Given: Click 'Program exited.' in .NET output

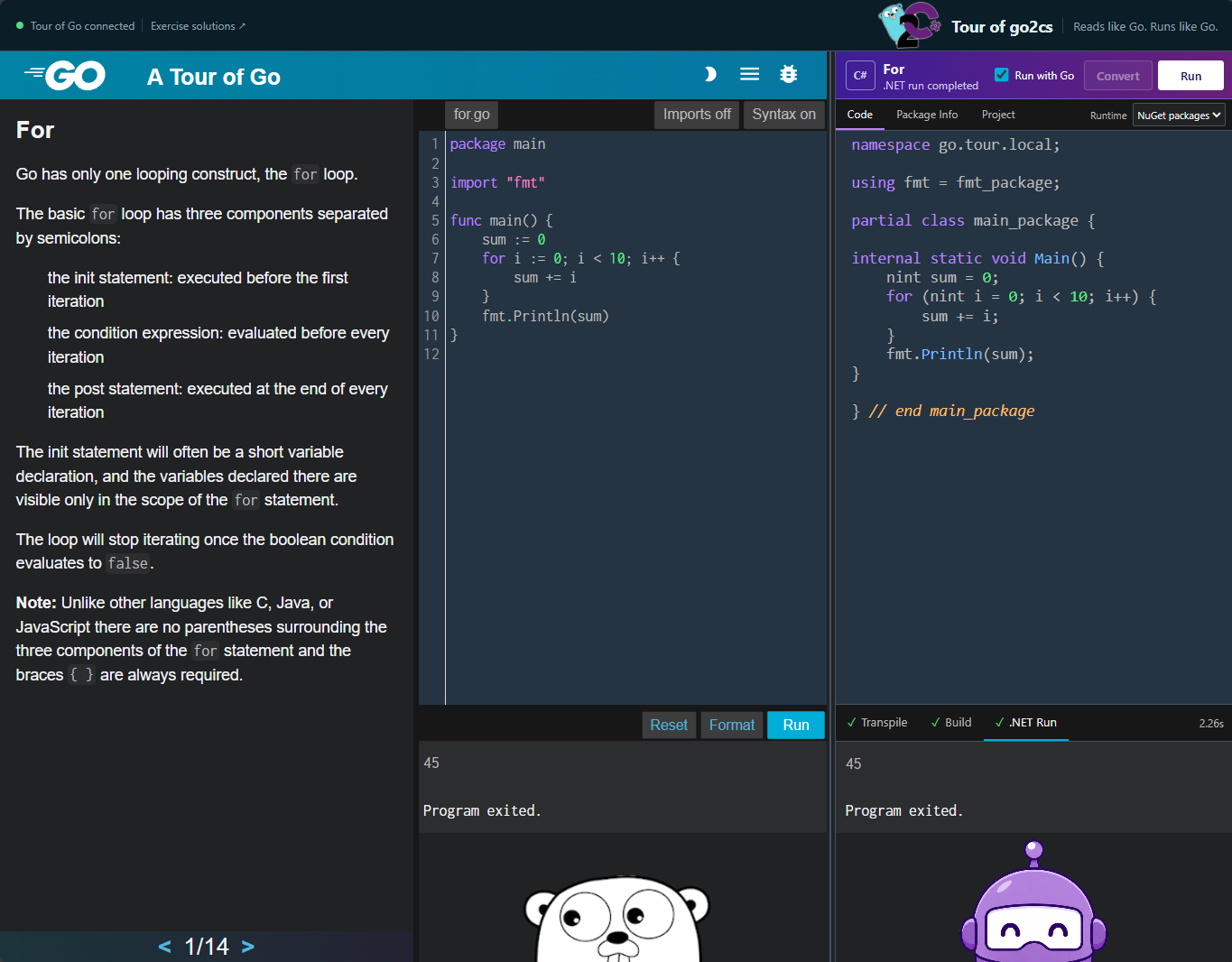Looking at the screenshot, I should pos(904,810).
